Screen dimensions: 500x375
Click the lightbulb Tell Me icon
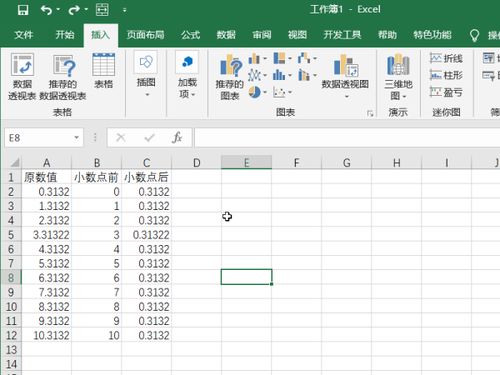474,35
